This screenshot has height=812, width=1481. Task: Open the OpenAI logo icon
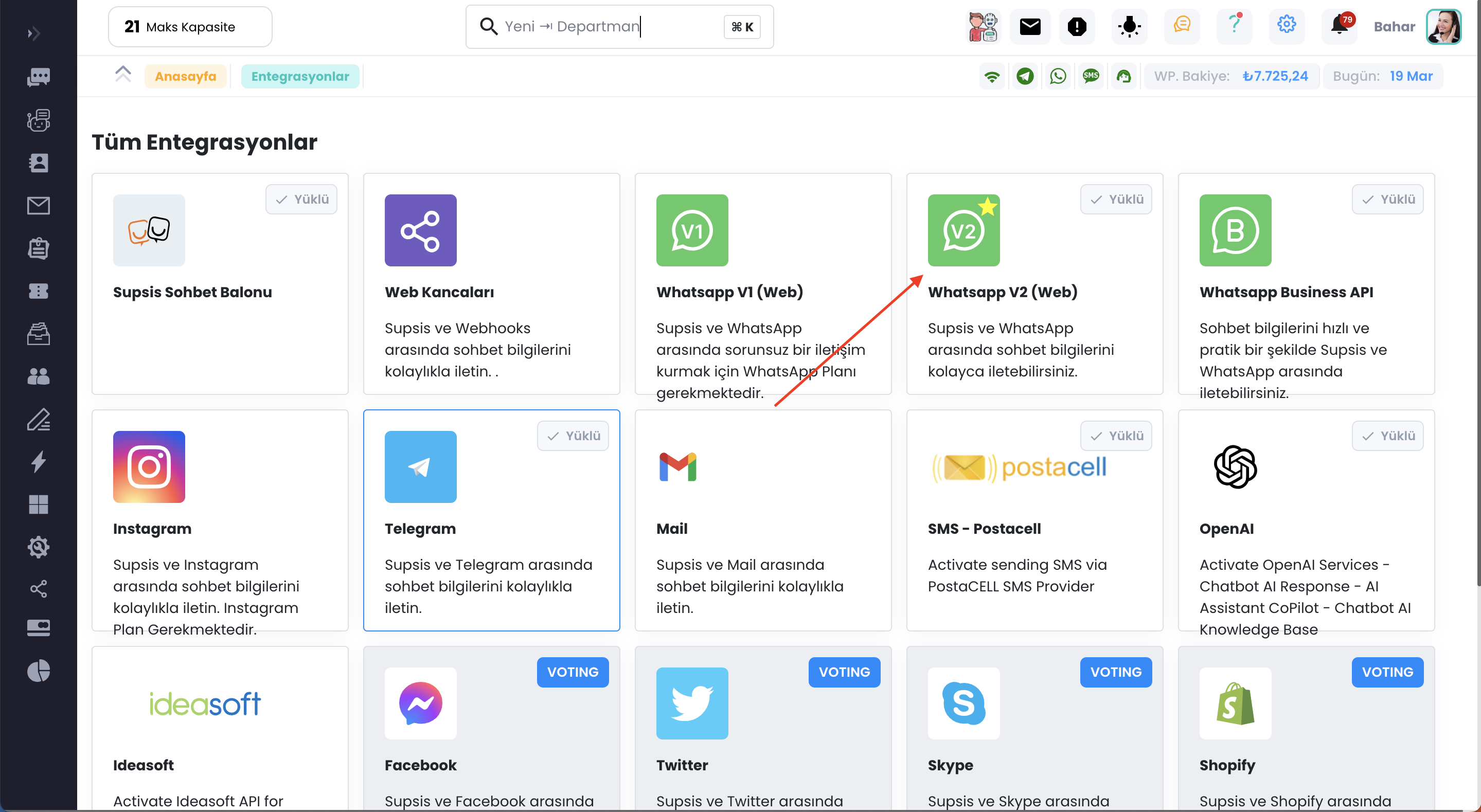pyautogui.click(x=1235, y=466)
